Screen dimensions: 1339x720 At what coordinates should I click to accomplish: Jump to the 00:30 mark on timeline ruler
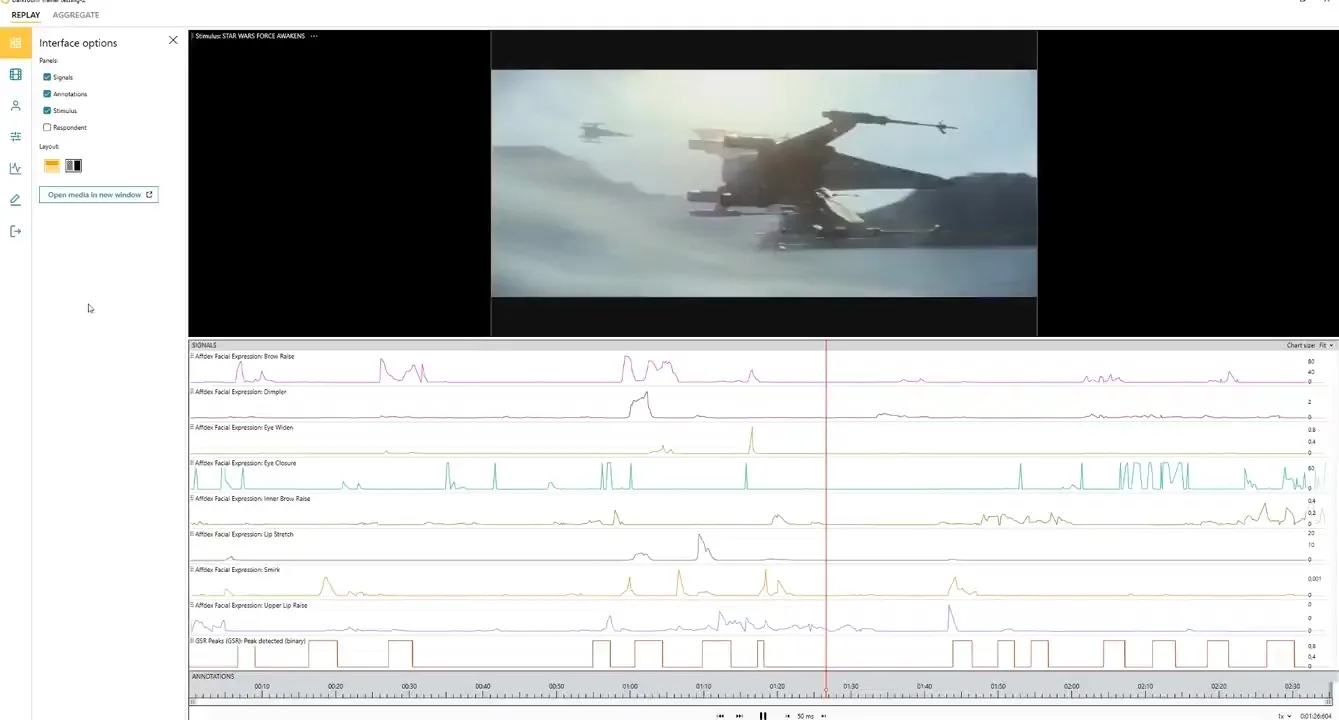pyautogui.click(x=409, y=686)
